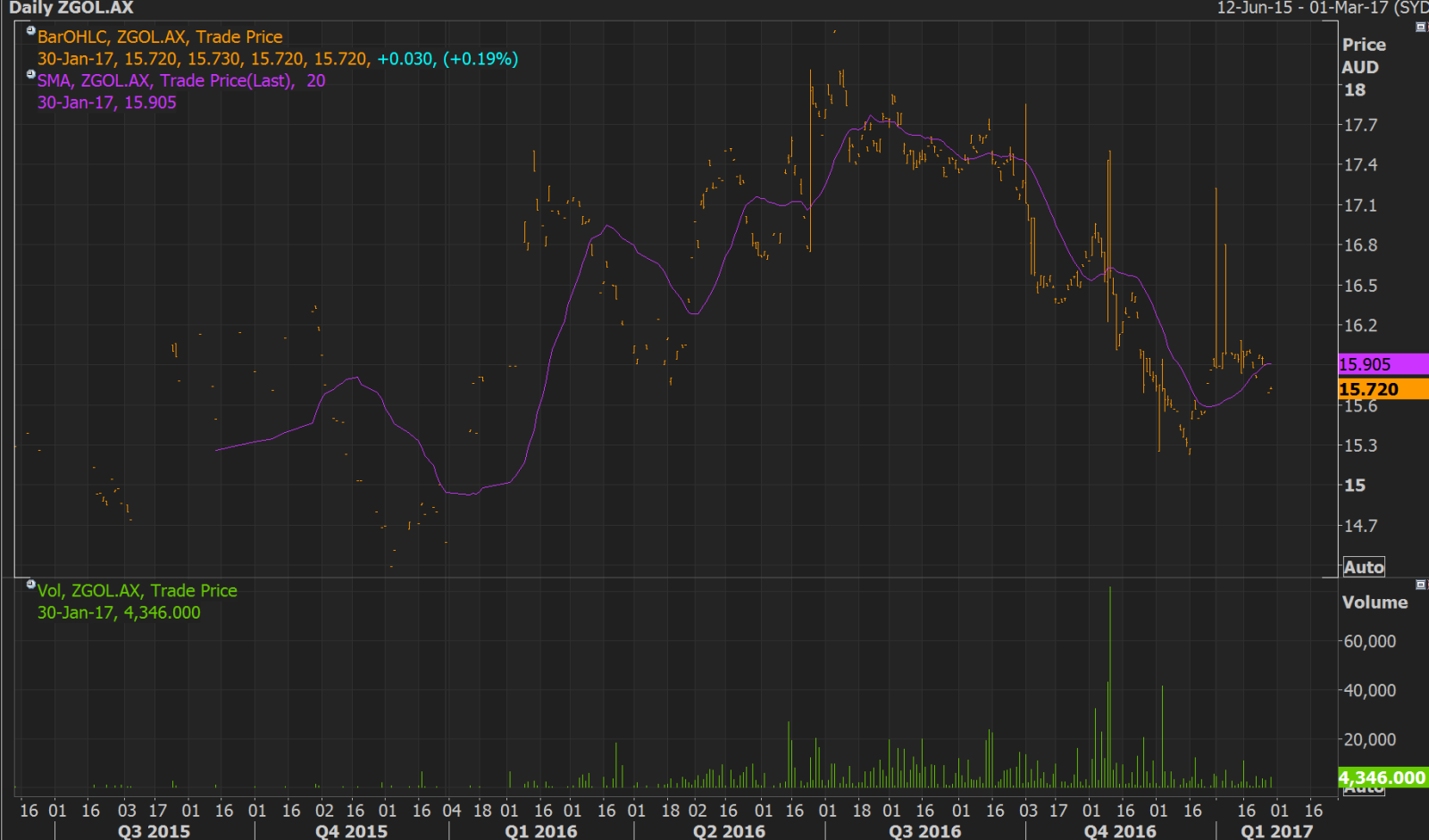The width and height of the screenshot is (1429, 840).
Task: Click the 20,000 volume axis label
Action: point(1370,739)
